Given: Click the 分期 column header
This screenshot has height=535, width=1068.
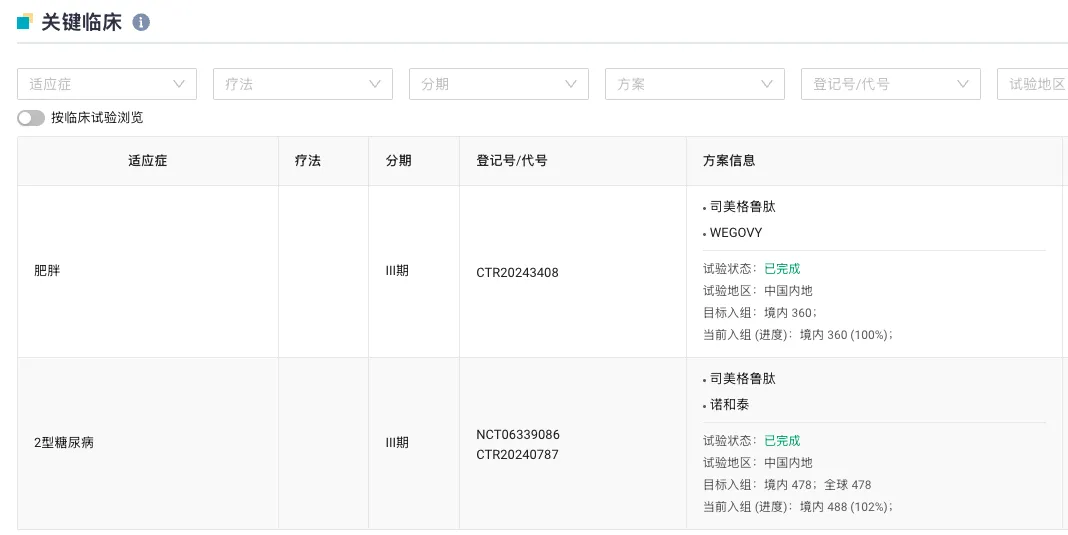Looking at the screenshot, I should 398,161.
